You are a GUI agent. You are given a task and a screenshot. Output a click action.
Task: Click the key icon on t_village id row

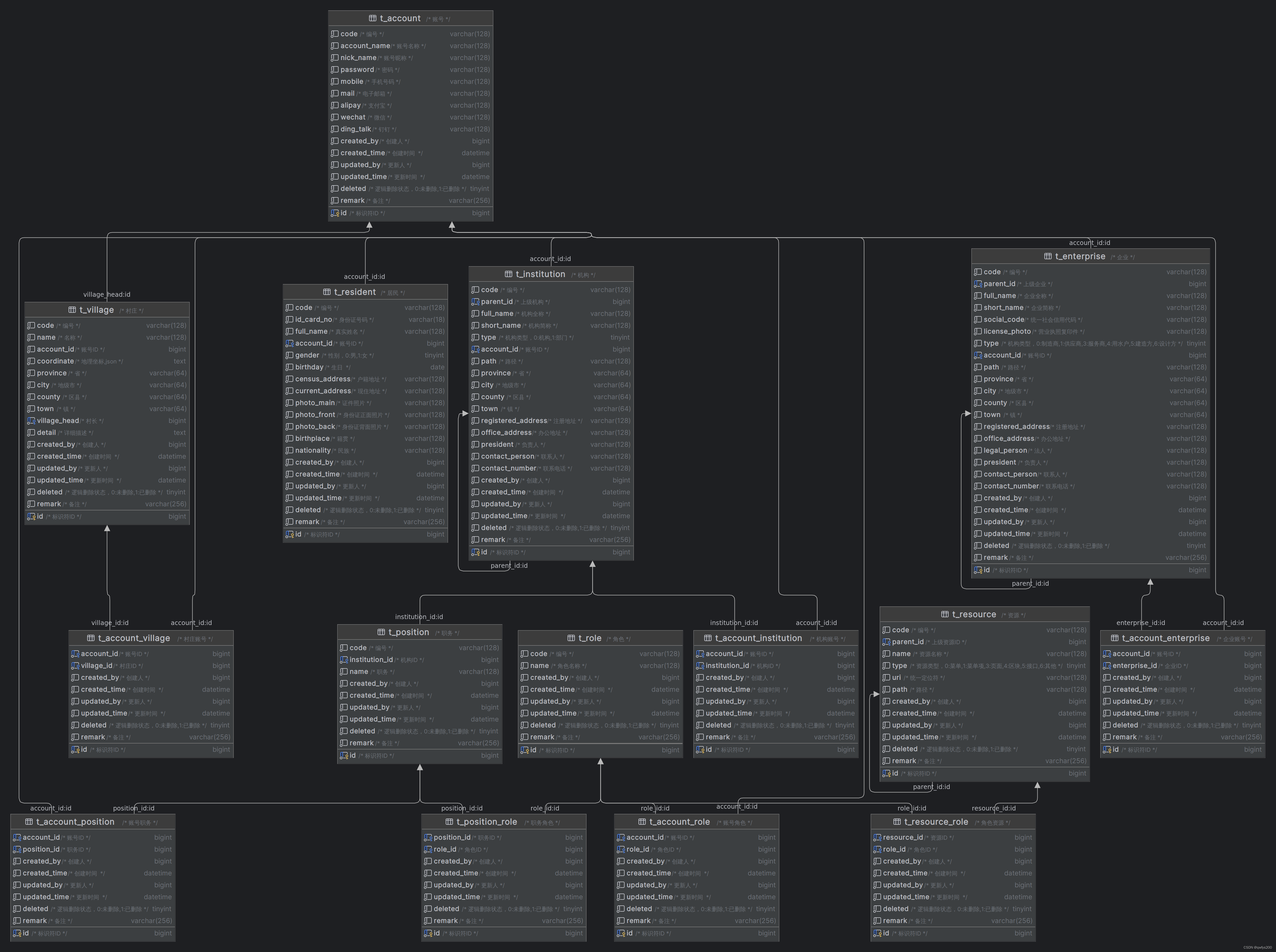(x=31, y=516)
